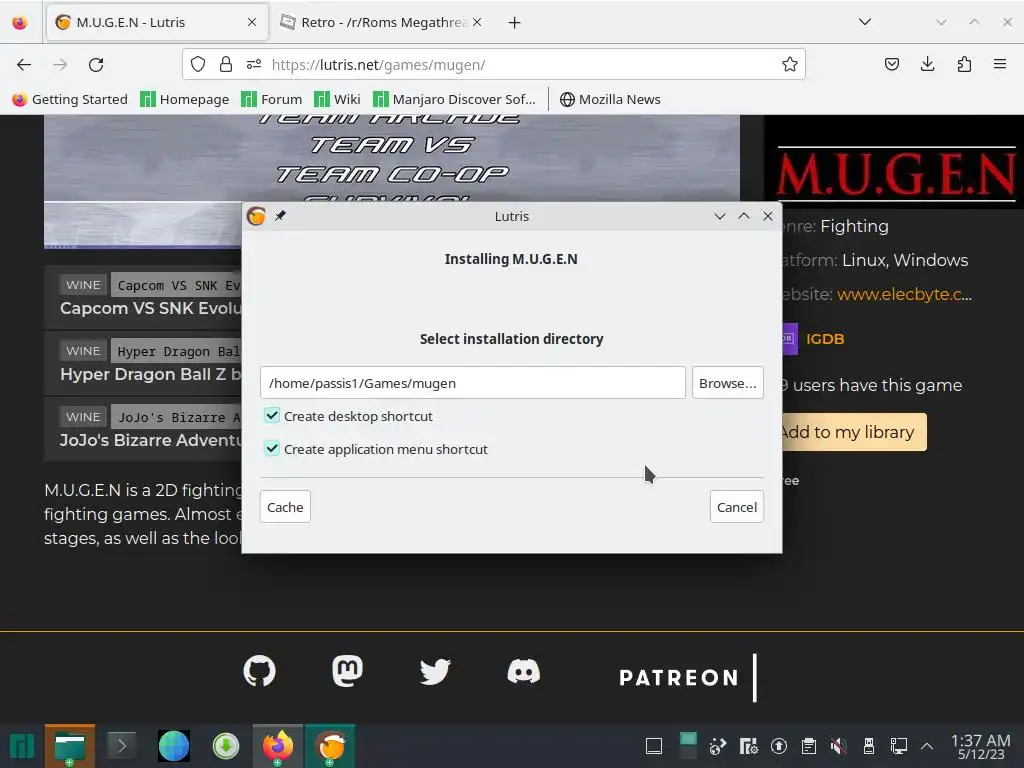
Task: Open the green download app in taskbar
Action: (226, 745)
